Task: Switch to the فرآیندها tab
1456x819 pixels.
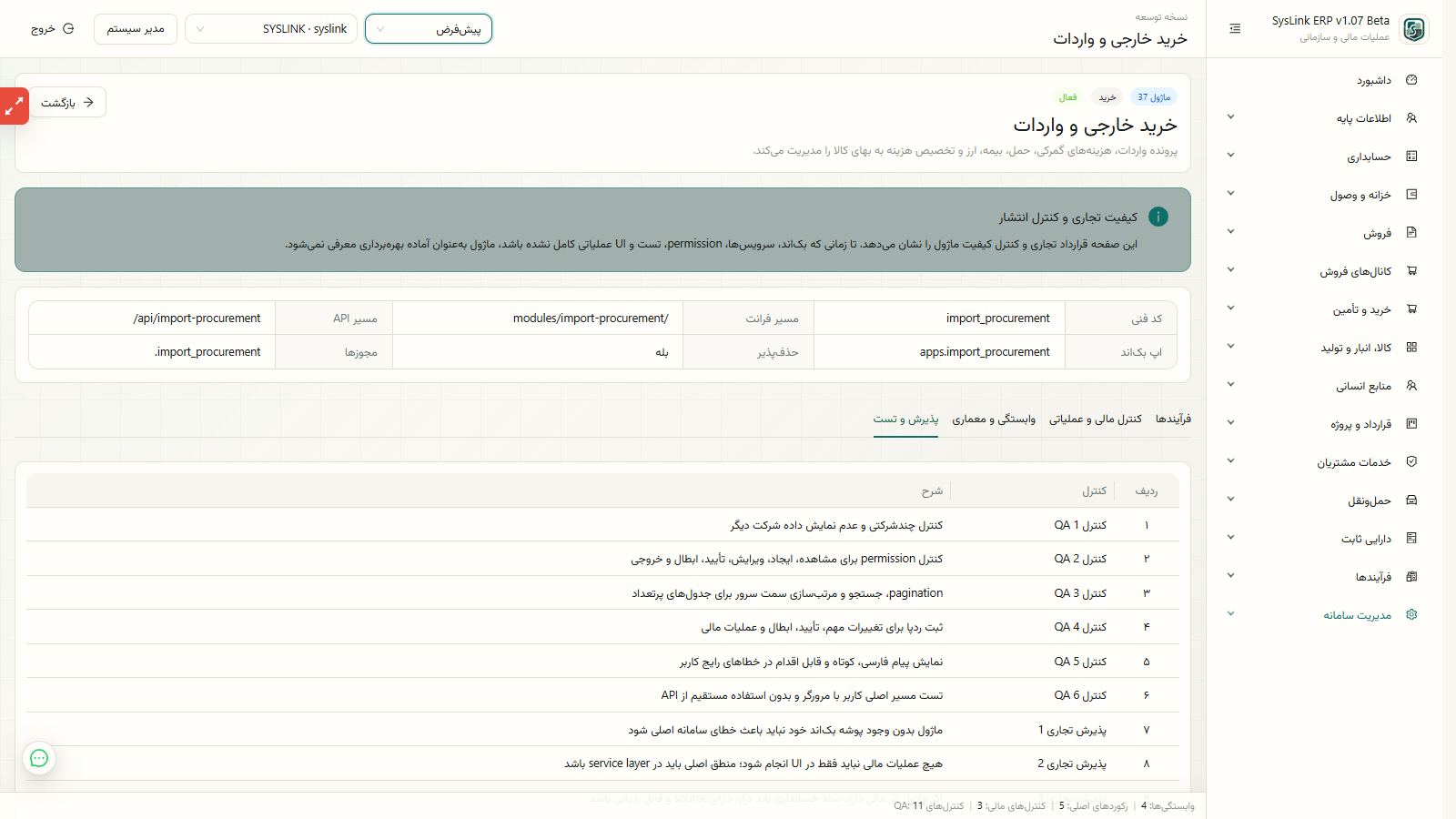Action: click(x=1173, y=419)
